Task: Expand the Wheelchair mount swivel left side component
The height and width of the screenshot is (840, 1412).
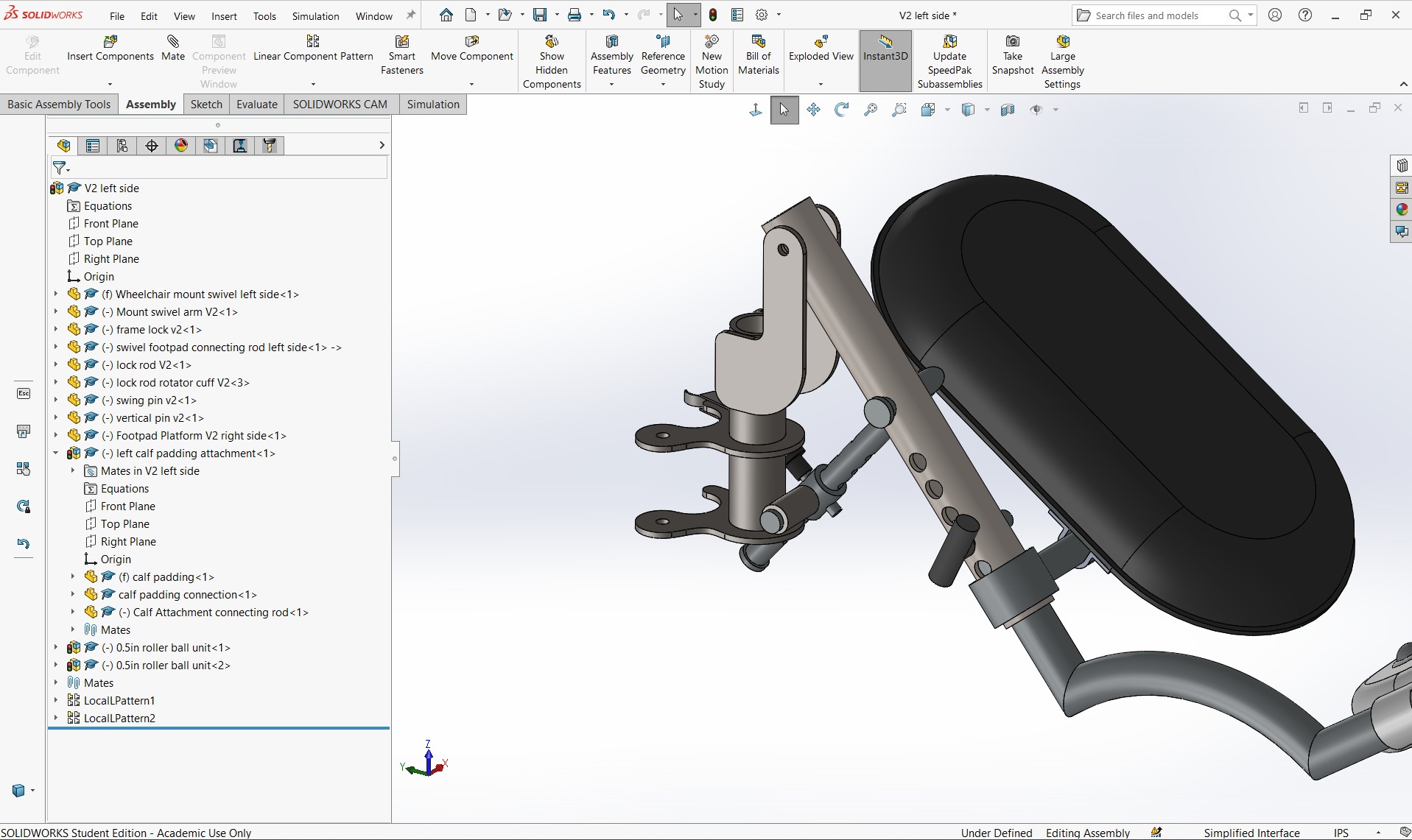Action: tap(56, 294)
